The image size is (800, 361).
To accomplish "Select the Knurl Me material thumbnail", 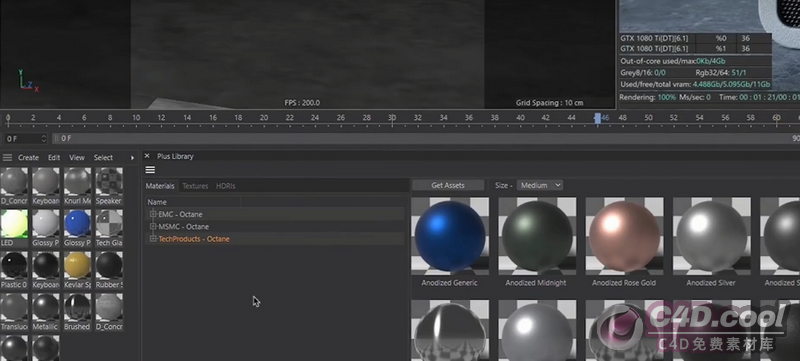I will tap(78, 182).
